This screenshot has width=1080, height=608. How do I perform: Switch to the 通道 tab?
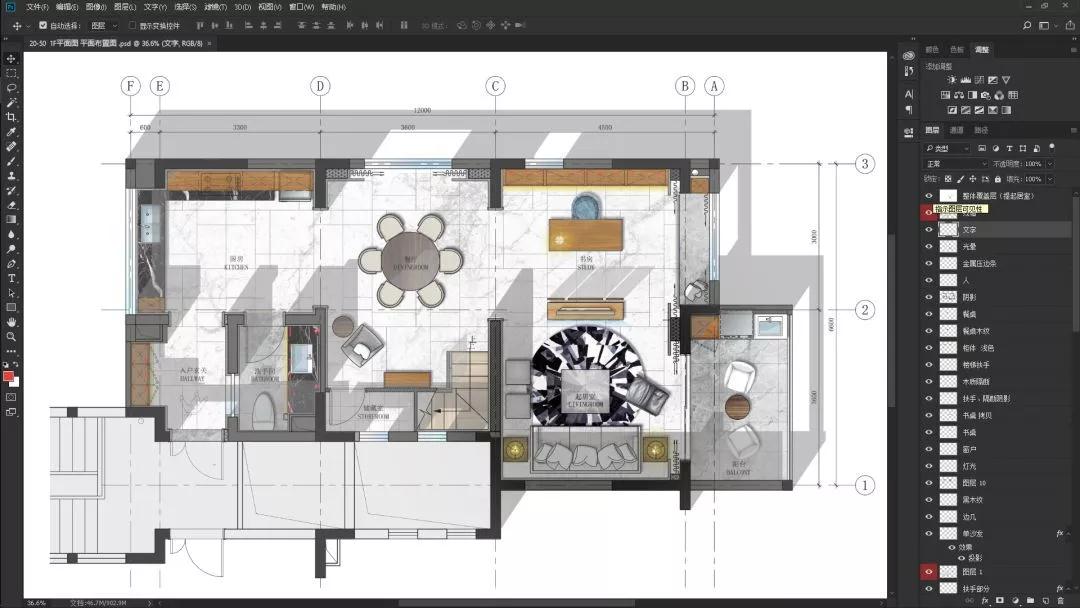click(957, 130)
